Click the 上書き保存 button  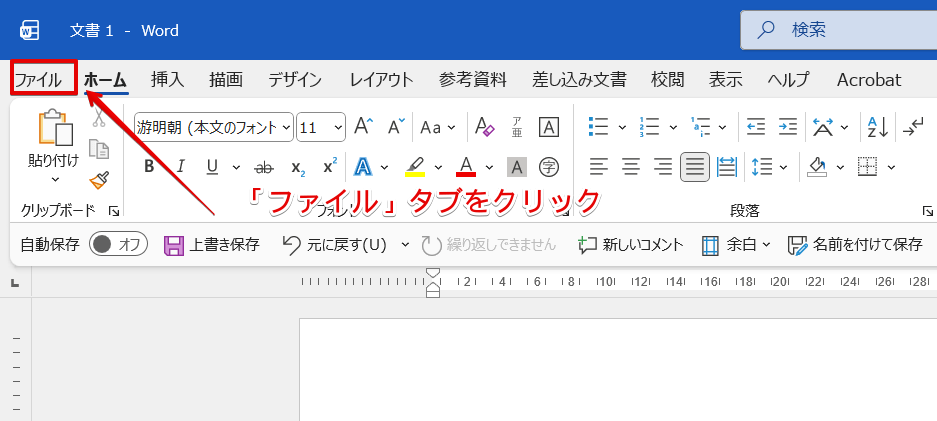tap(212, 244)
